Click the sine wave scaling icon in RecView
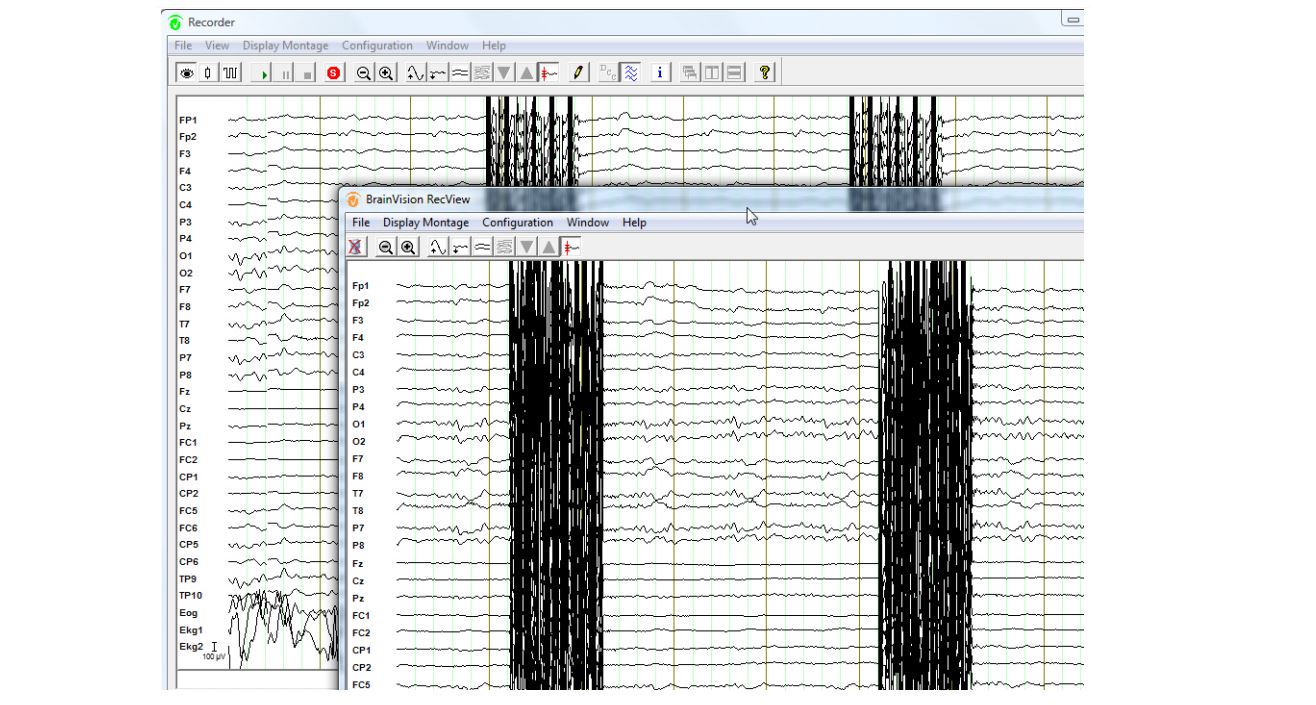 (x=437, y=247)
